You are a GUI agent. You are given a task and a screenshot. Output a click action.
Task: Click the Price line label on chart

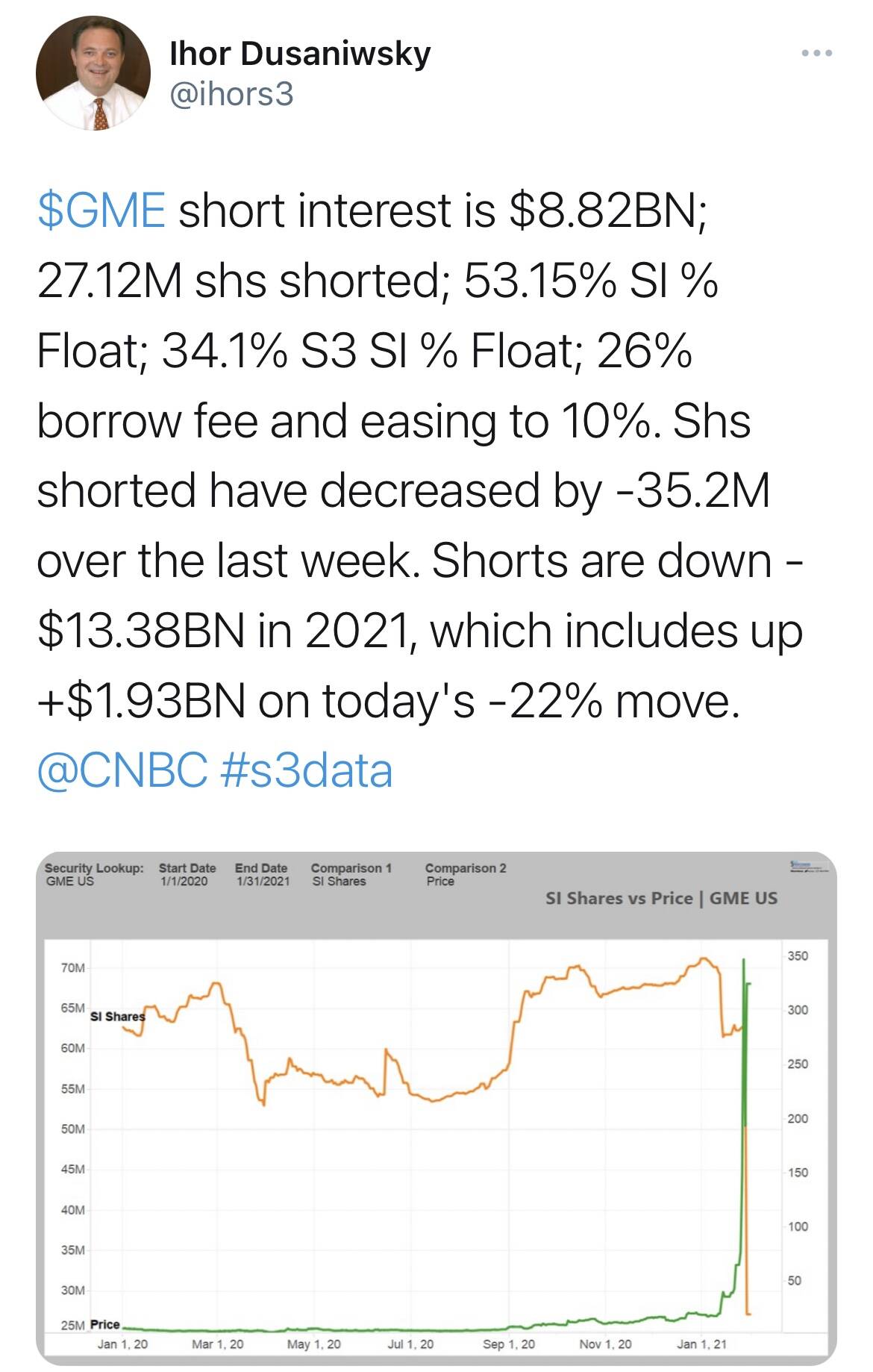(x=105, y=1324)
